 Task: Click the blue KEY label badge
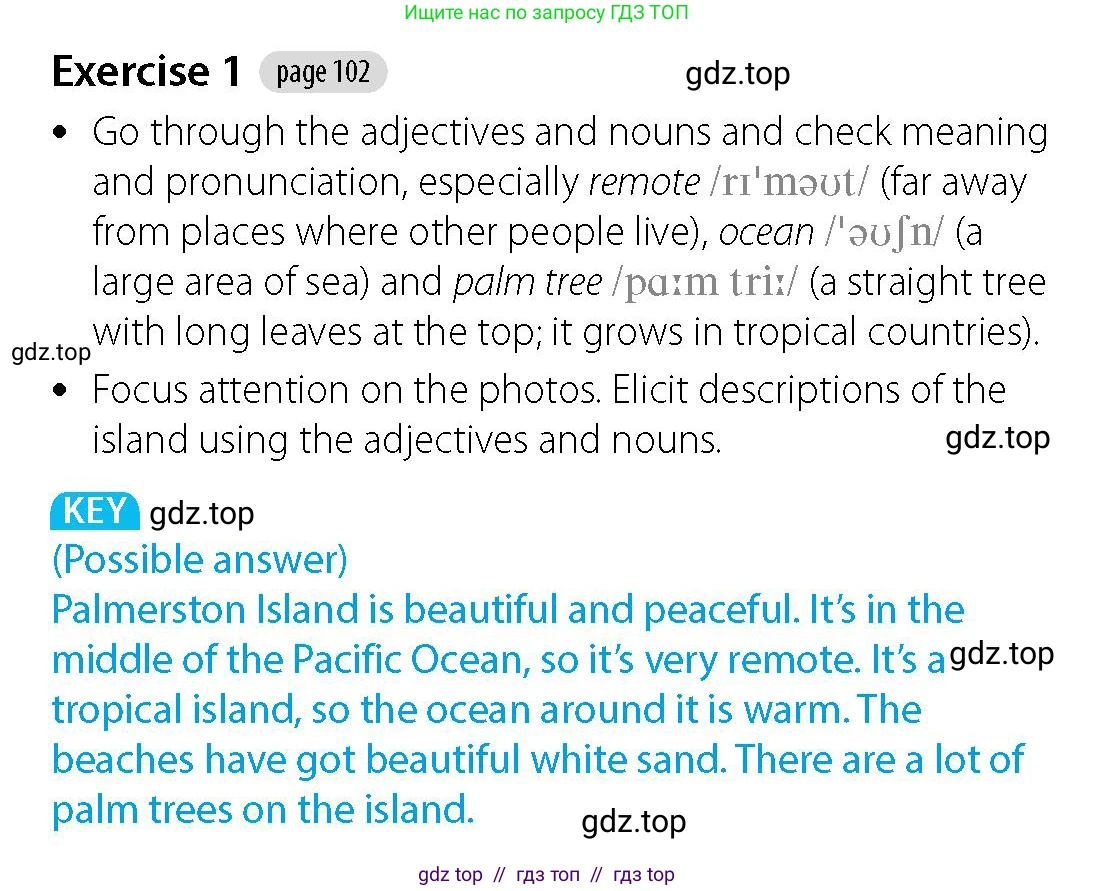pyautogui.click(x=94, y=511)
